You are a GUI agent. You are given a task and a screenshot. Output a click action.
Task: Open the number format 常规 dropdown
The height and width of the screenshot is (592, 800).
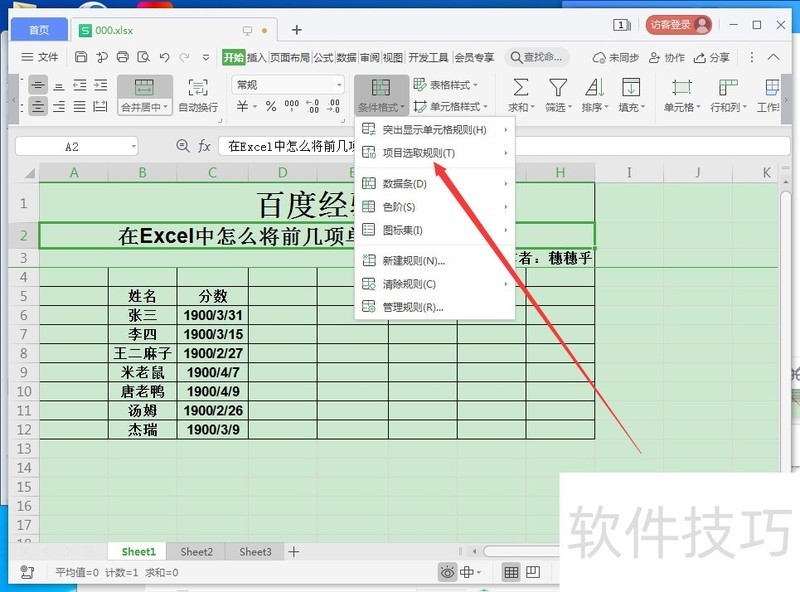(339, 85)
